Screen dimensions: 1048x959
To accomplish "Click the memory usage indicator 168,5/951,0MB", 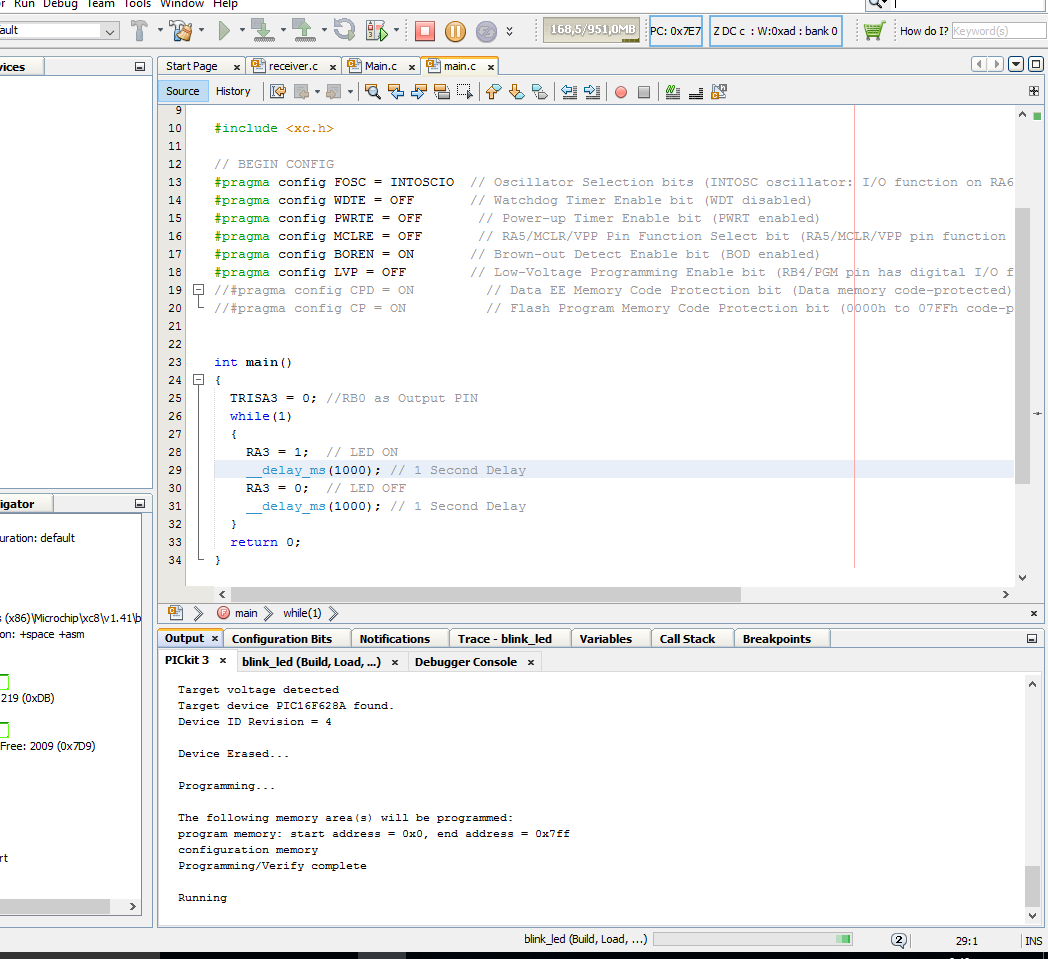I will point(592,31).
